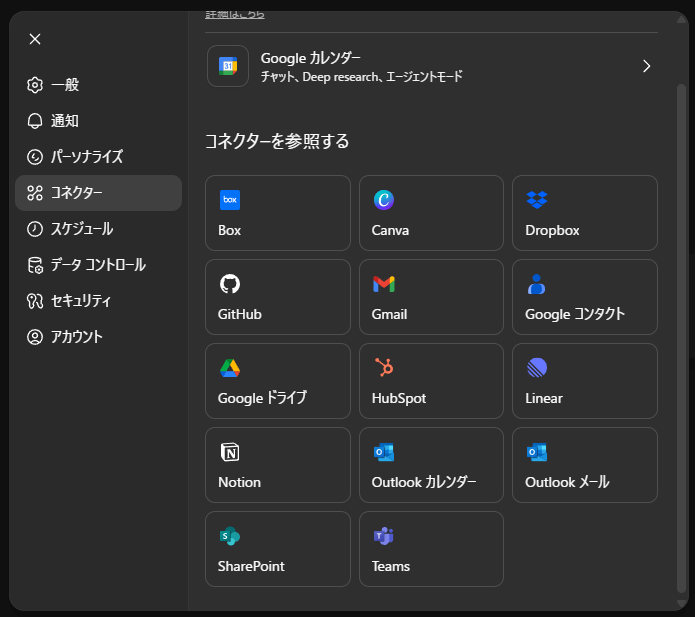
Task: Click the Linear logo icon
Action: tap(537, 368)
